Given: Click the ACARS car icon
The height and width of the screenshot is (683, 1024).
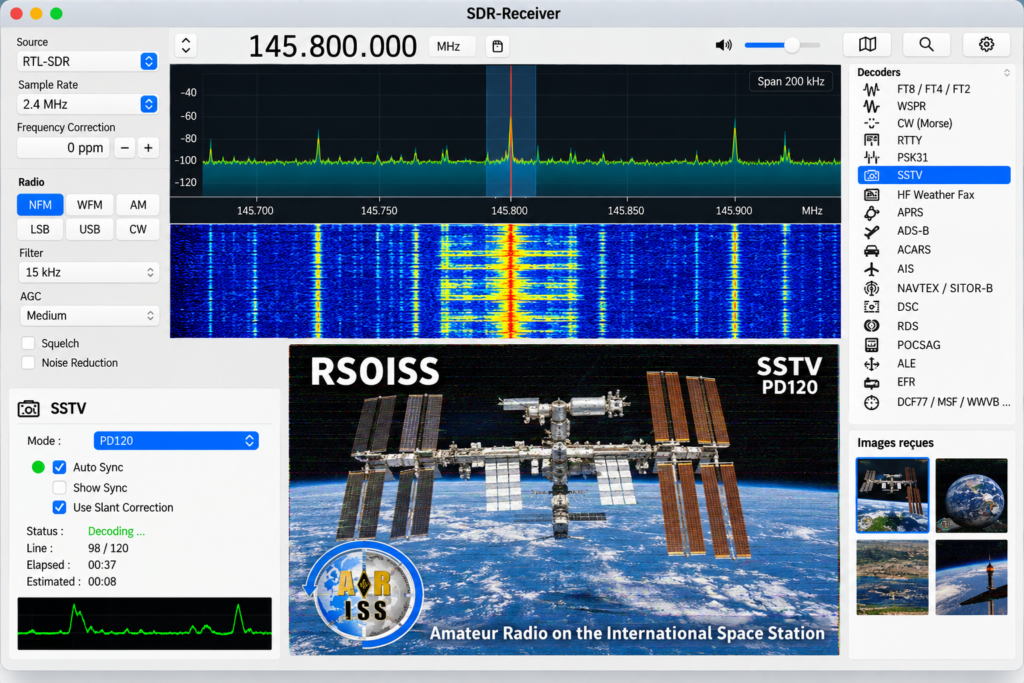Looking at the screenshot, I should pyautogui.click(x=871, y=250).
